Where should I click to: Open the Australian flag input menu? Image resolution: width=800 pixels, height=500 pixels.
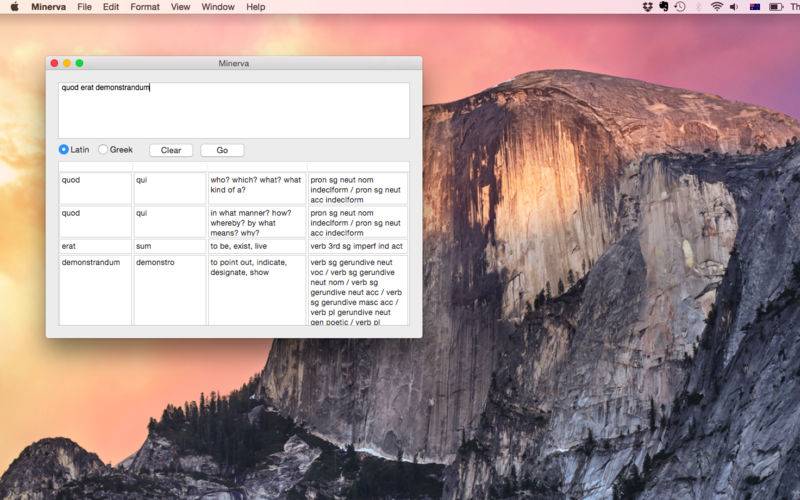pyautogui.click(x=755, y=7)
